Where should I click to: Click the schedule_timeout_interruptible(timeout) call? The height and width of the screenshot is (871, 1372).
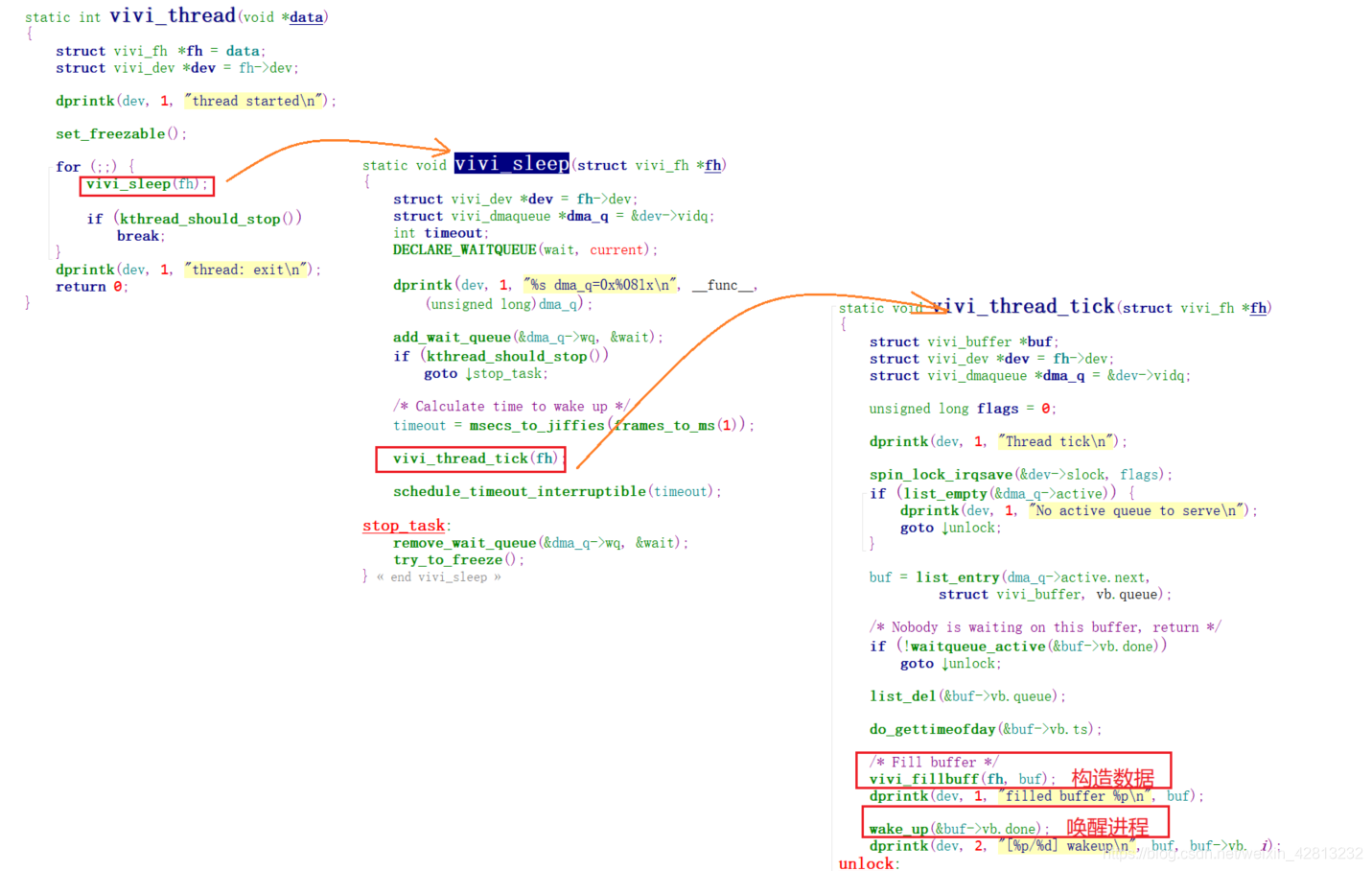(557, 491)
